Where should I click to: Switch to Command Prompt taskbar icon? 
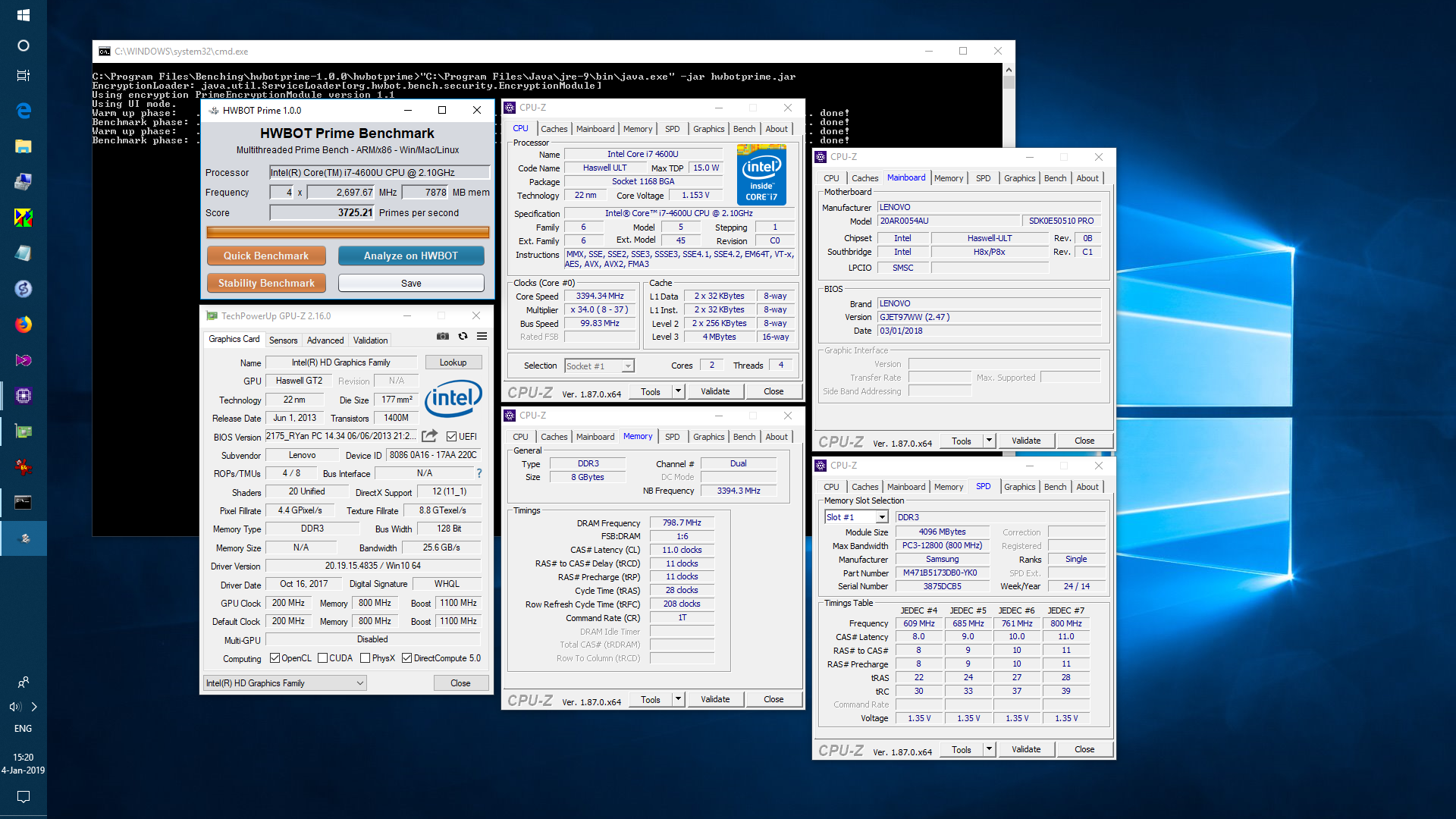23,502
